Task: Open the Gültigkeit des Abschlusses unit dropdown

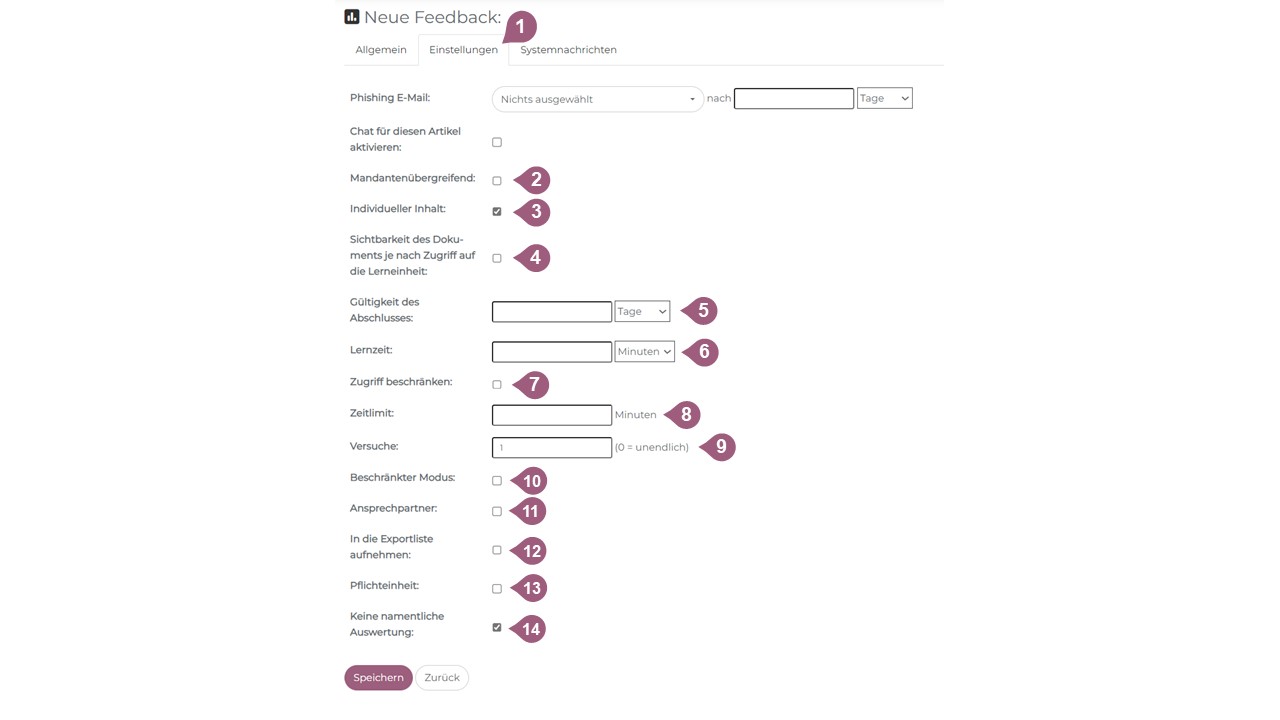Action: [642, 311]
